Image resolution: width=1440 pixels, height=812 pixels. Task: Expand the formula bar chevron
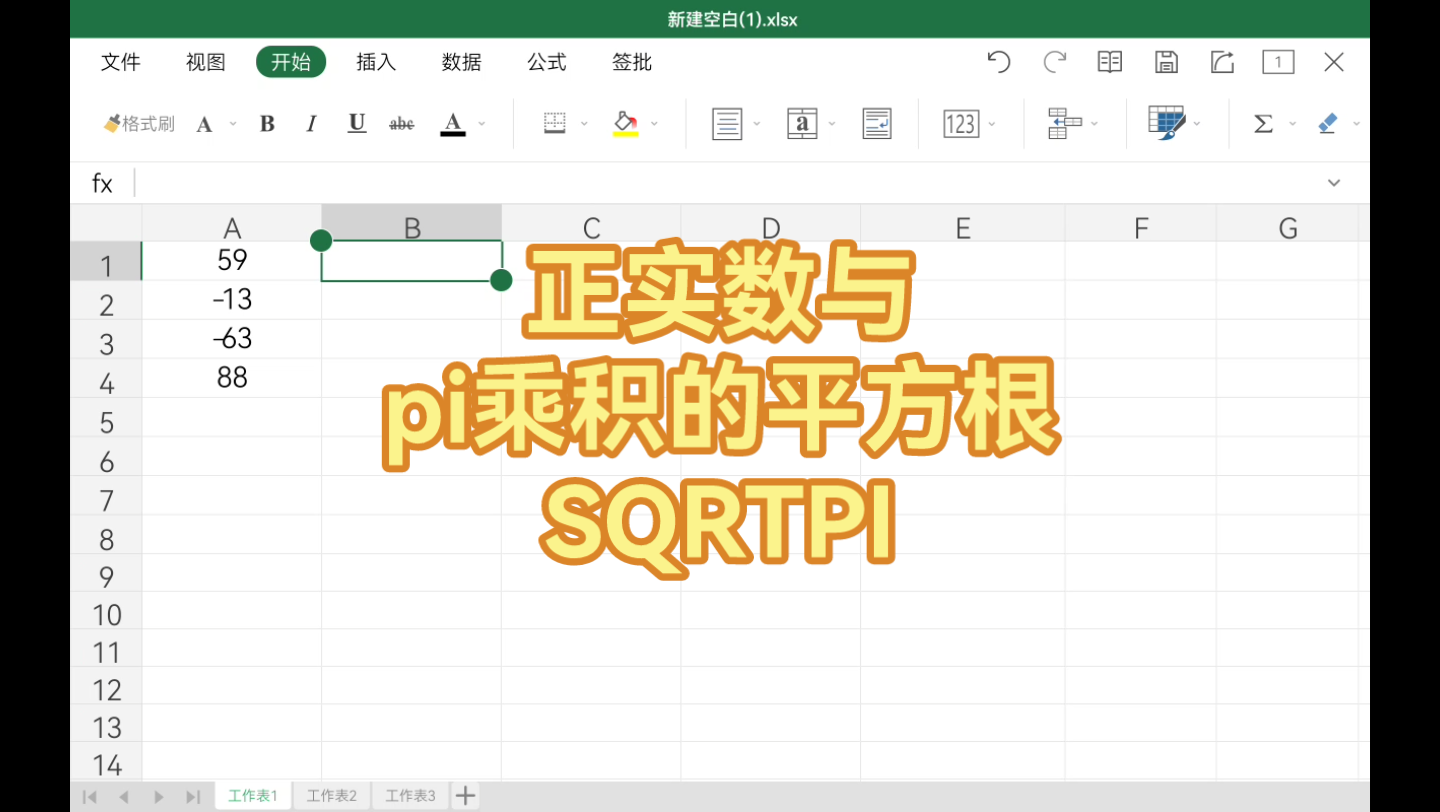[x=1334, y=183]
